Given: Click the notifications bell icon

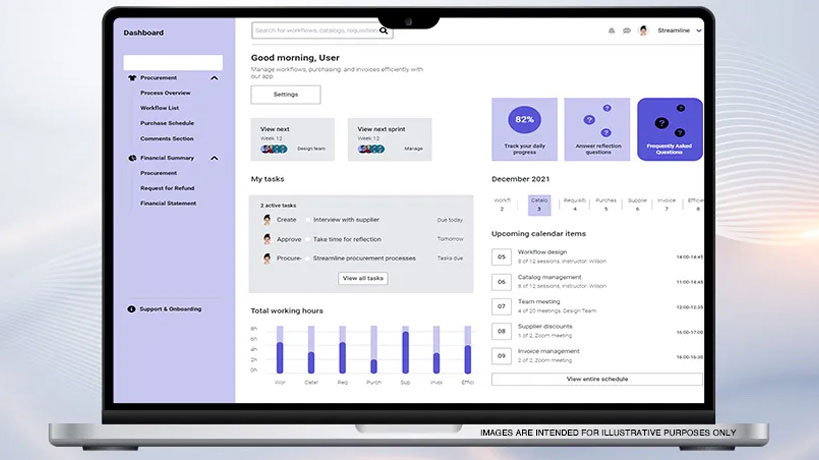Looking at the screenshot, I should click(x=612, y=31).
